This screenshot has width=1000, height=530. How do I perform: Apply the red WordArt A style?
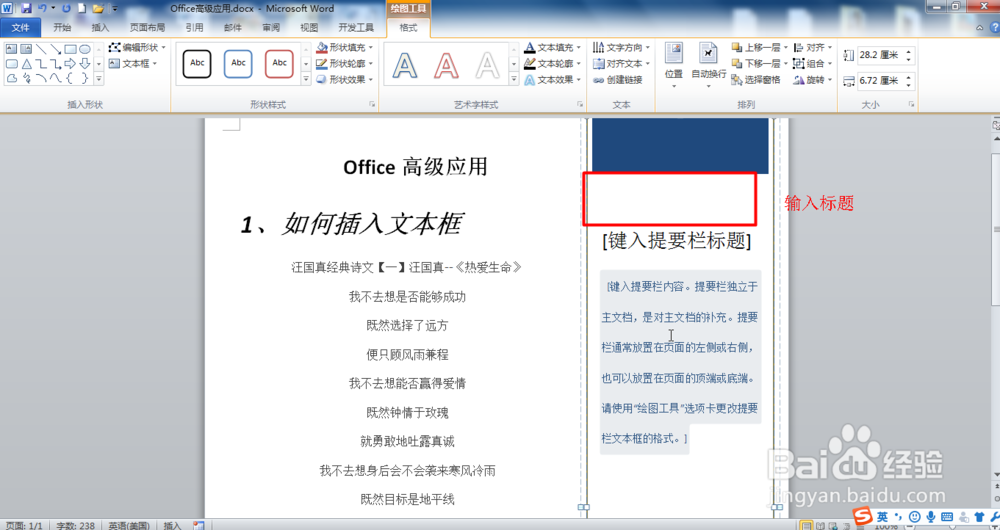tap(446, 65)
